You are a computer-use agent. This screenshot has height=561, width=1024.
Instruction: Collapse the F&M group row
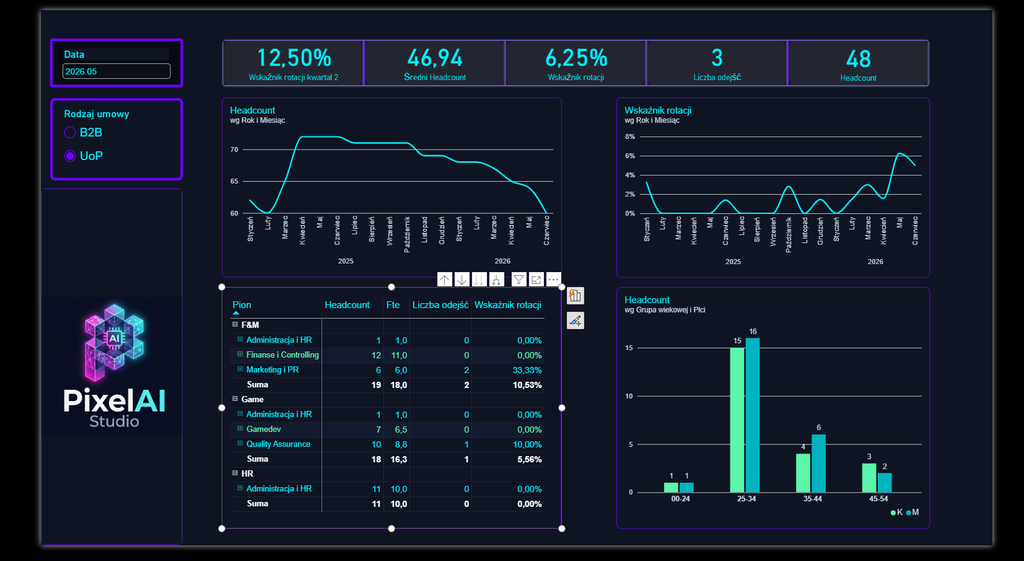tap(235, 325)
